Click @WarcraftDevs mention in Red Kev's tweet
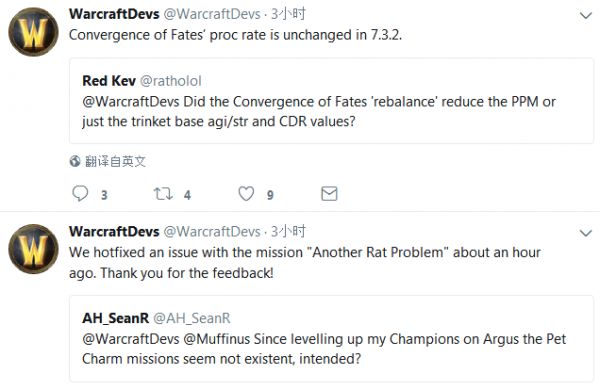The image size is (600, 390). (x=130, y=102)
